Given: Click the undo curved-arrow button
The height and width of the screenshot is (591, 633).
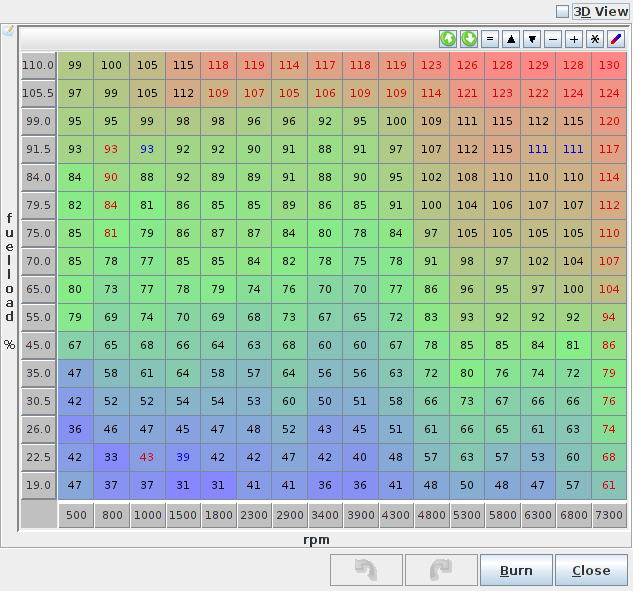Looking at the screenshot, I should point(365,570).
